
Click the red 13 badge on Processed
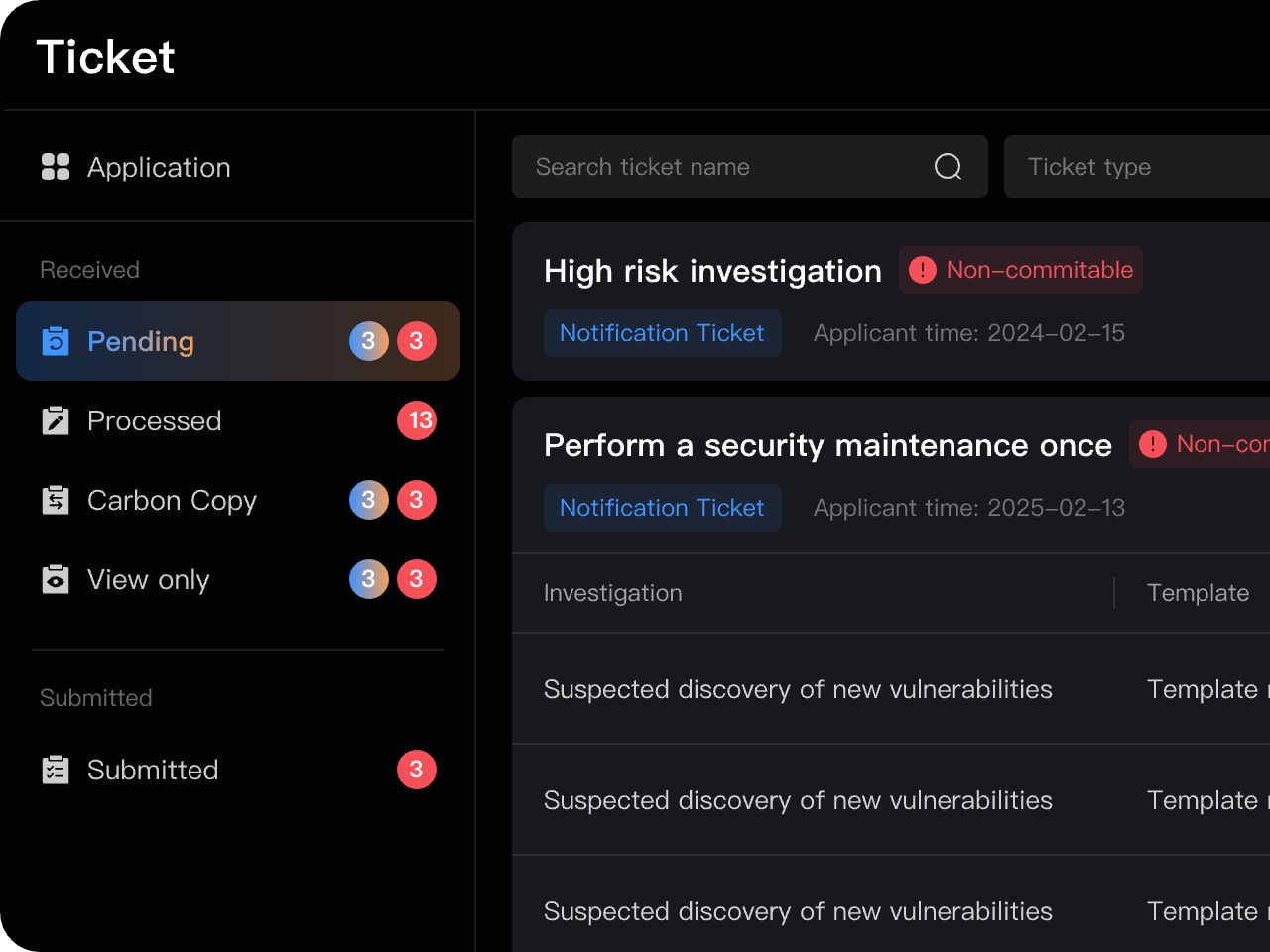tap(417, 420)
